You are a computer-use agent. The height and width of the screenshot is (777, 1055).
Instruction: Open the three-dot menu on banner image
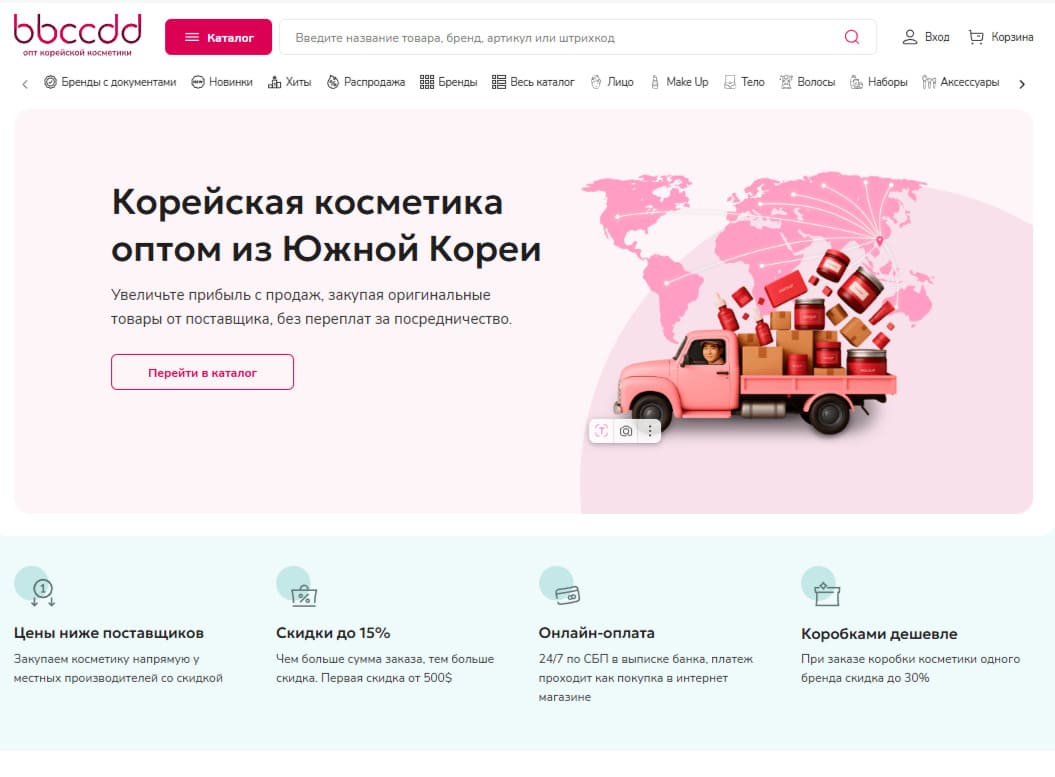(x=650, y=430)
